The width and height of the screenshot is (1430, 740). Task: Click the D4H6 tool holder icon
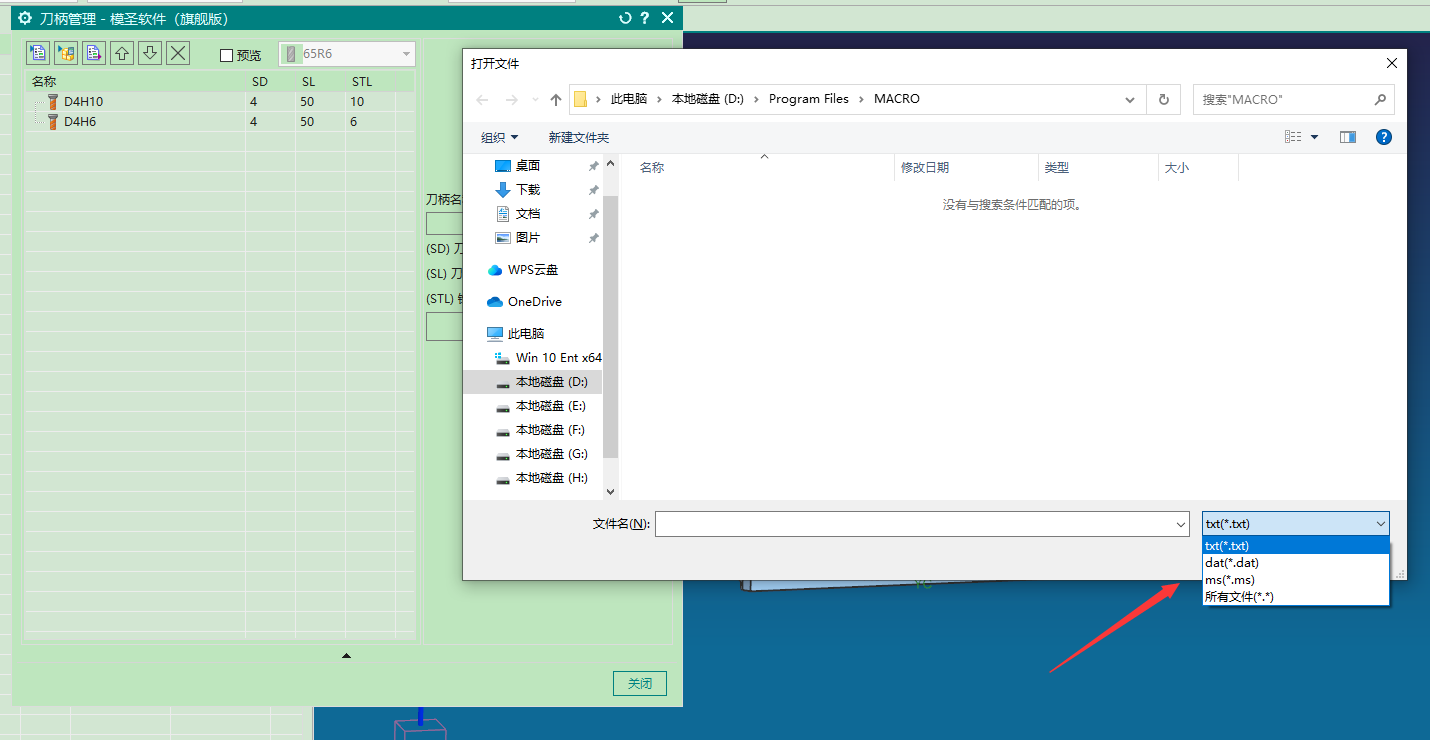53,121
